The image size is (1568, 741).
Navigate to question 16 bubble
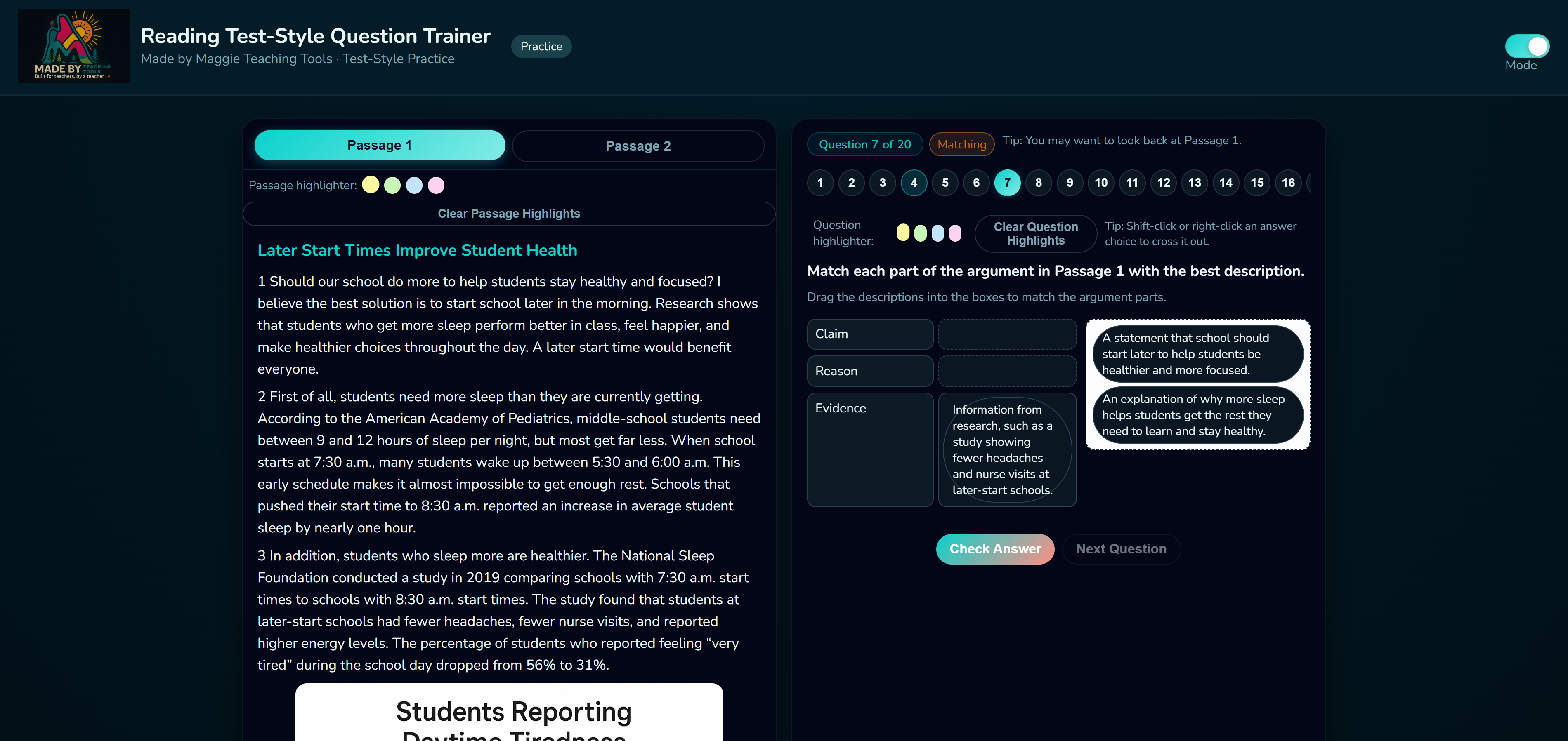tap(1287, 183)
